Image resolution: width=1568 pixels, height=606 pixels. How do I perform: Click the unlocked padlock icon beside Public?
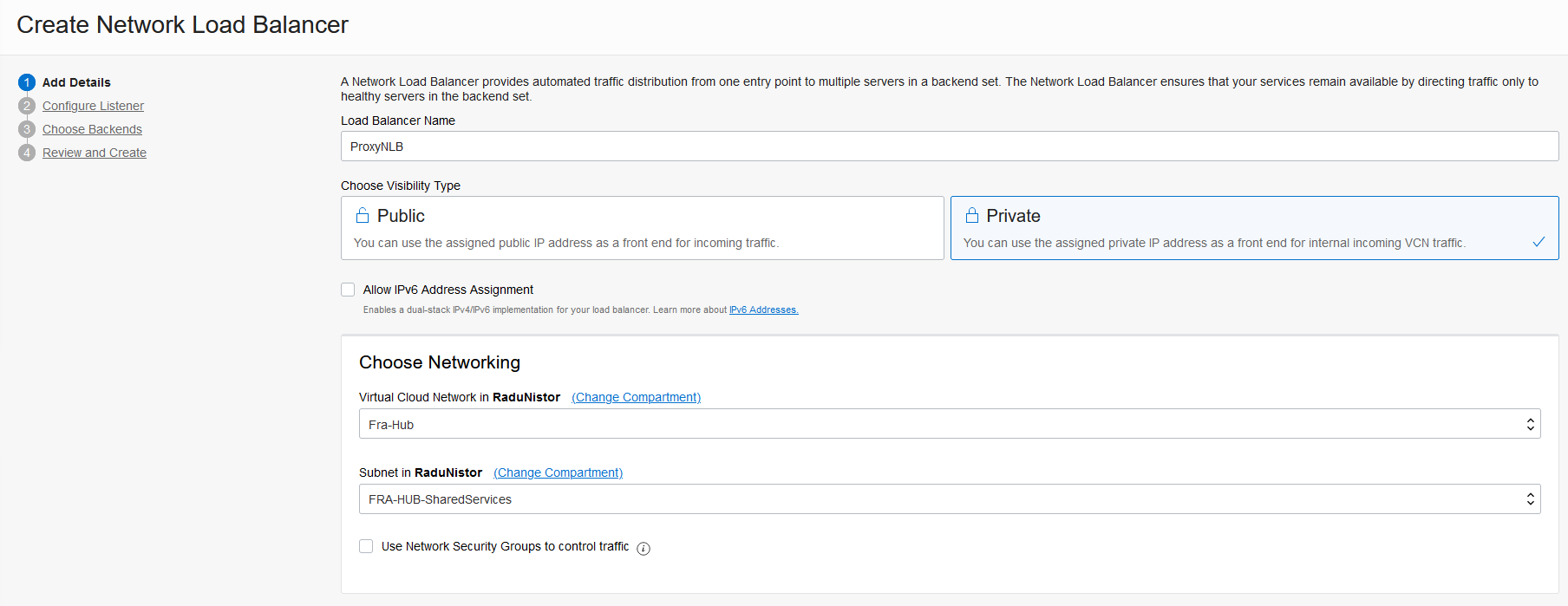coord(363,215)
